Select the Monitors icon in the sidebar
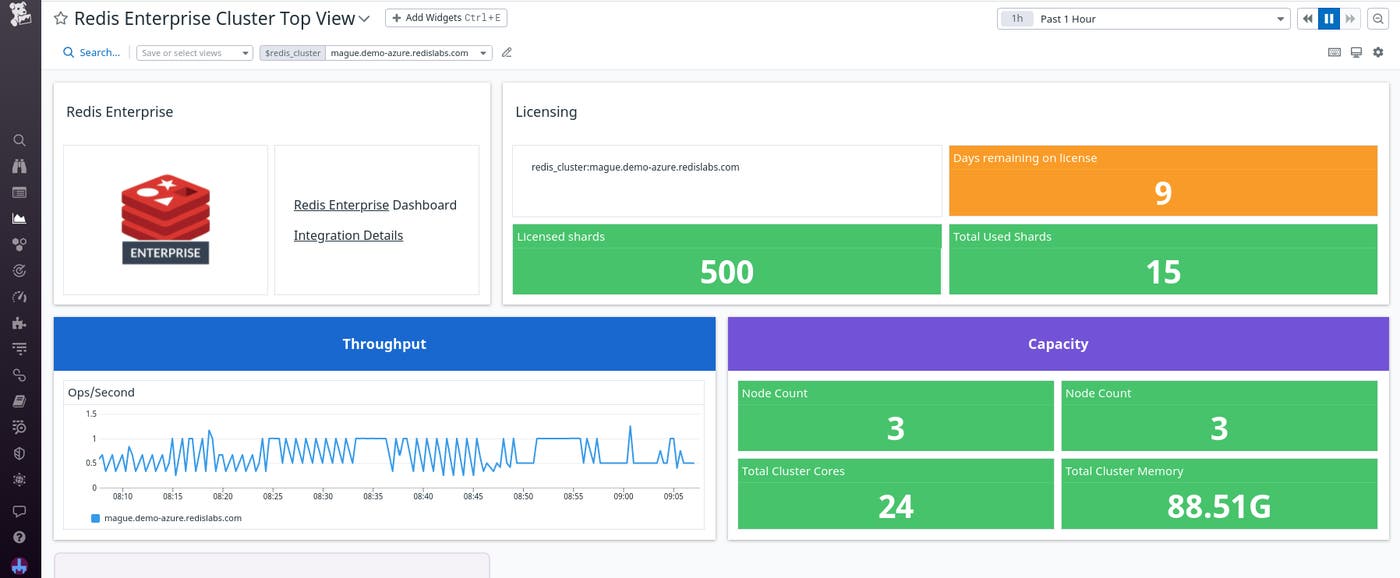Image resolution: width=1400 pixels, height=578 pixels. click(20, 270)
